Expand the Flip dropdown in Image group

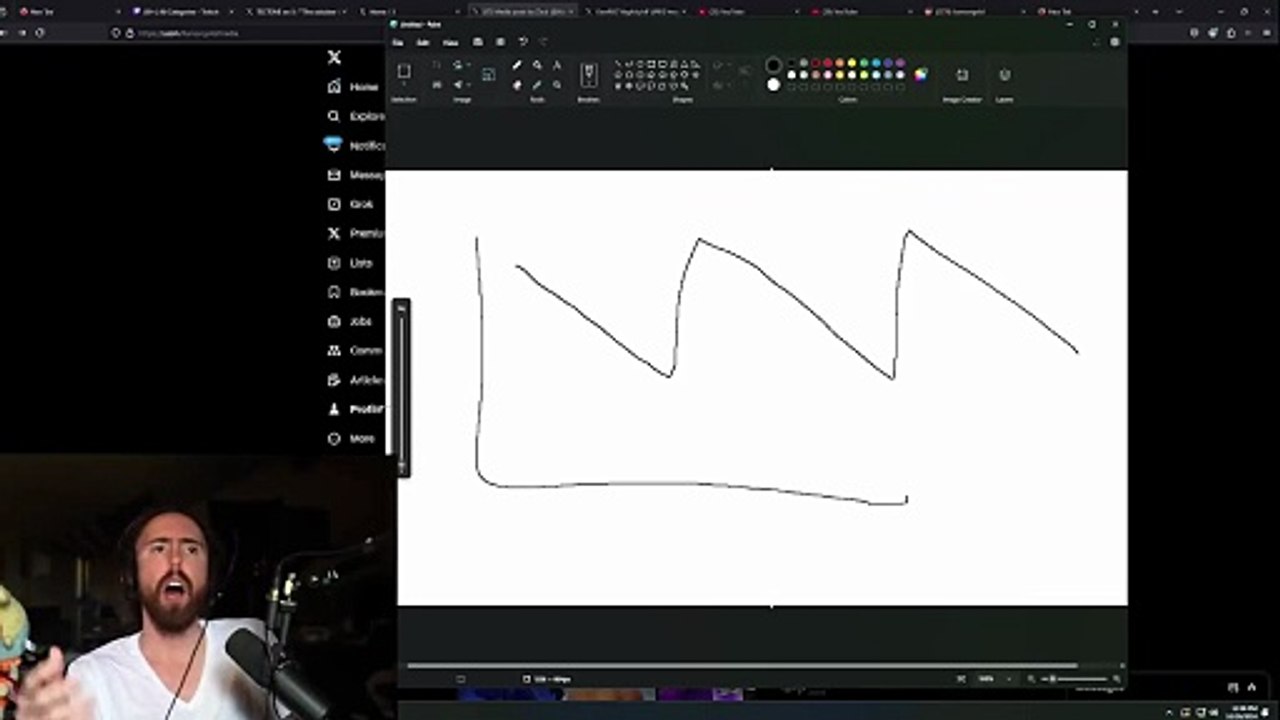(469, 85)
